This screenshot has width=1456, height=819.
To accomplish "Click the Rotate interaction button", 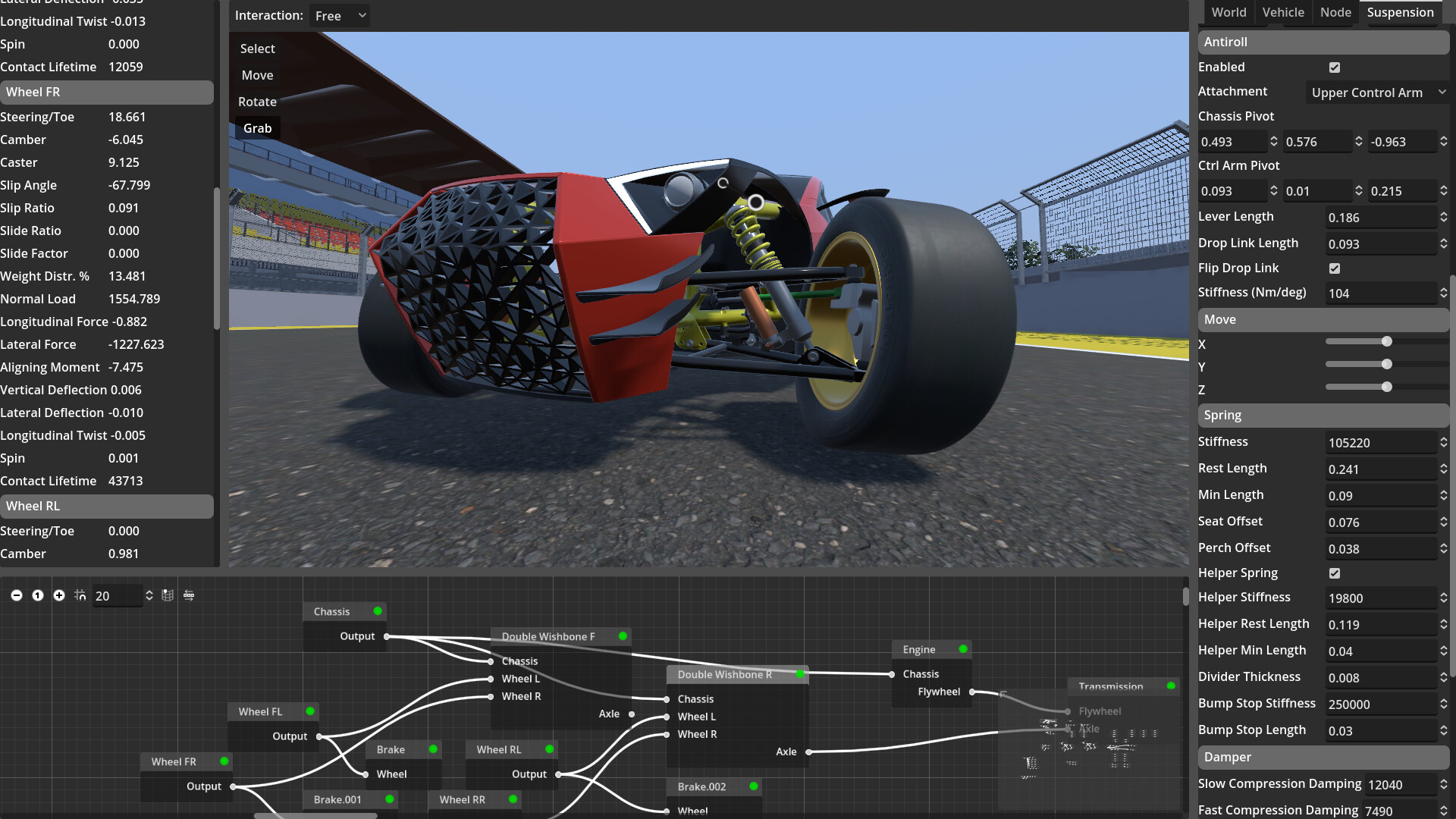I will (257, 102).
